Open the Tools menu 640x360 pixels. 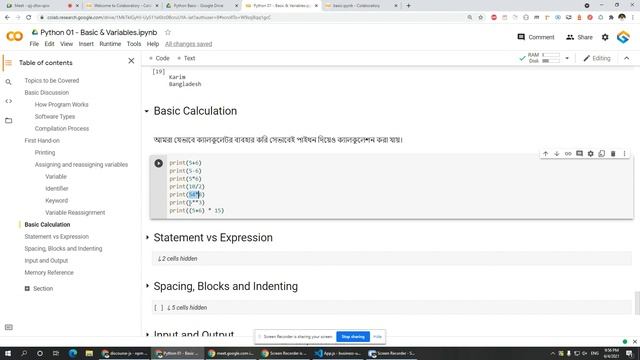pyautogui.click(x=134, y=44)
